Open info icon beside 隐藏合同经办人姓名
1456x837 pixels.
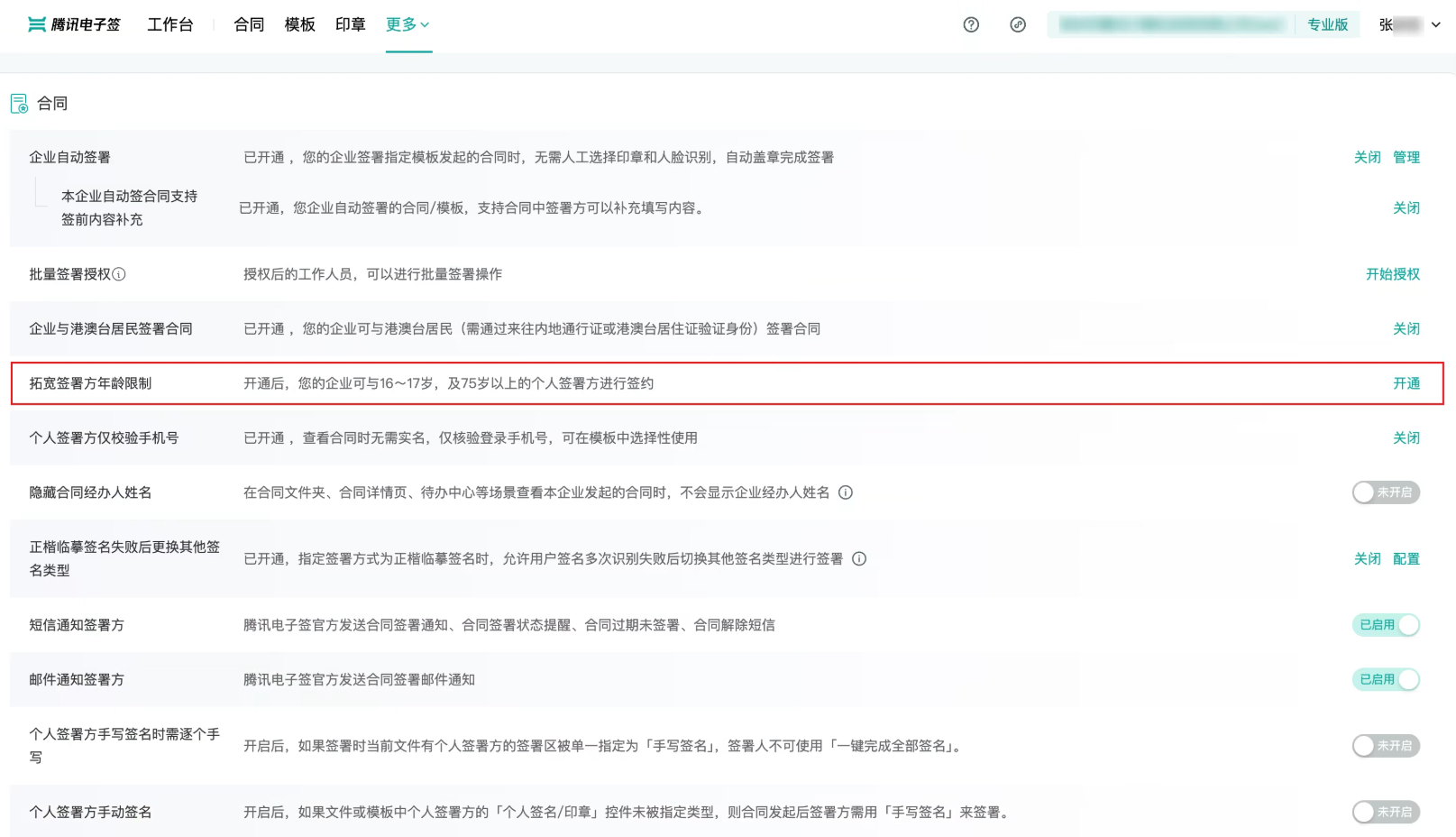[844, 492]
